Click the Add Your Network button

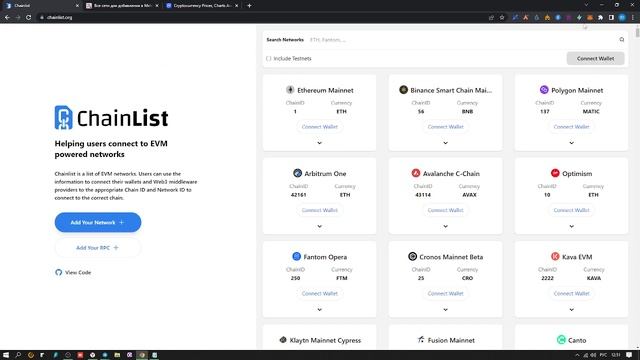click(x=98, y=222)
